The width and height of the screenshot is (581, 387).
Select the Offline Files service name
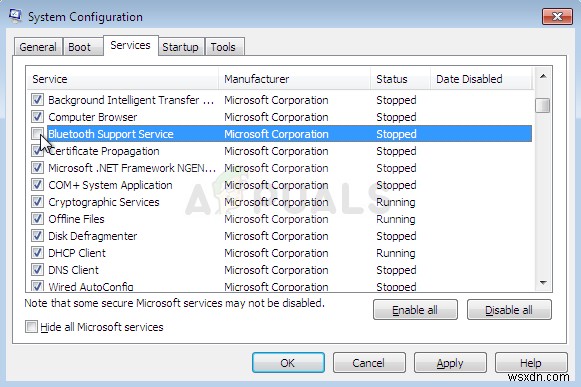click(76, 219)
